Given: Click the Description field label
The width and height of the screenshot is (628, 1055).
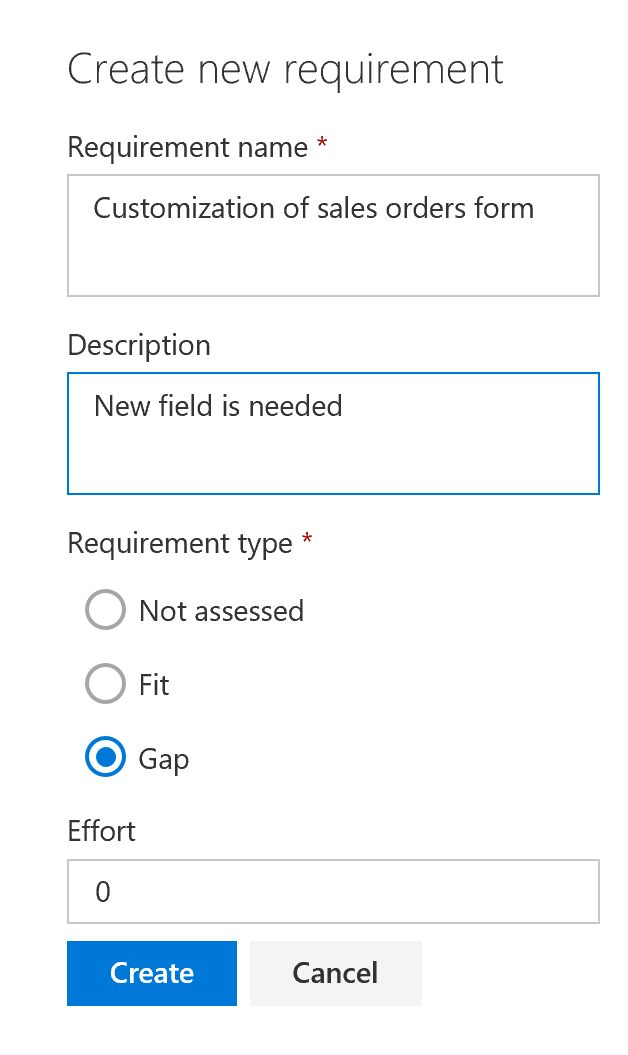Looking at the screenshot, I should 139,345.
